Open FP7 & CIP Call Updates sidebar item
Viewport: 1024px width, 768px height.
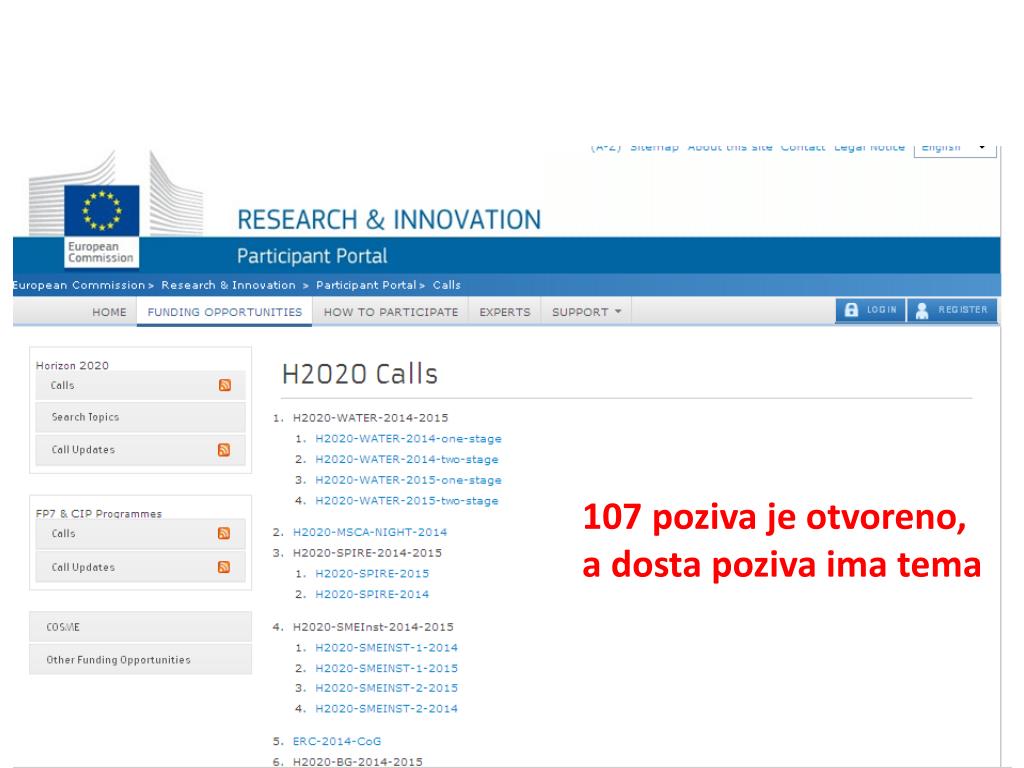click(140, 567)
